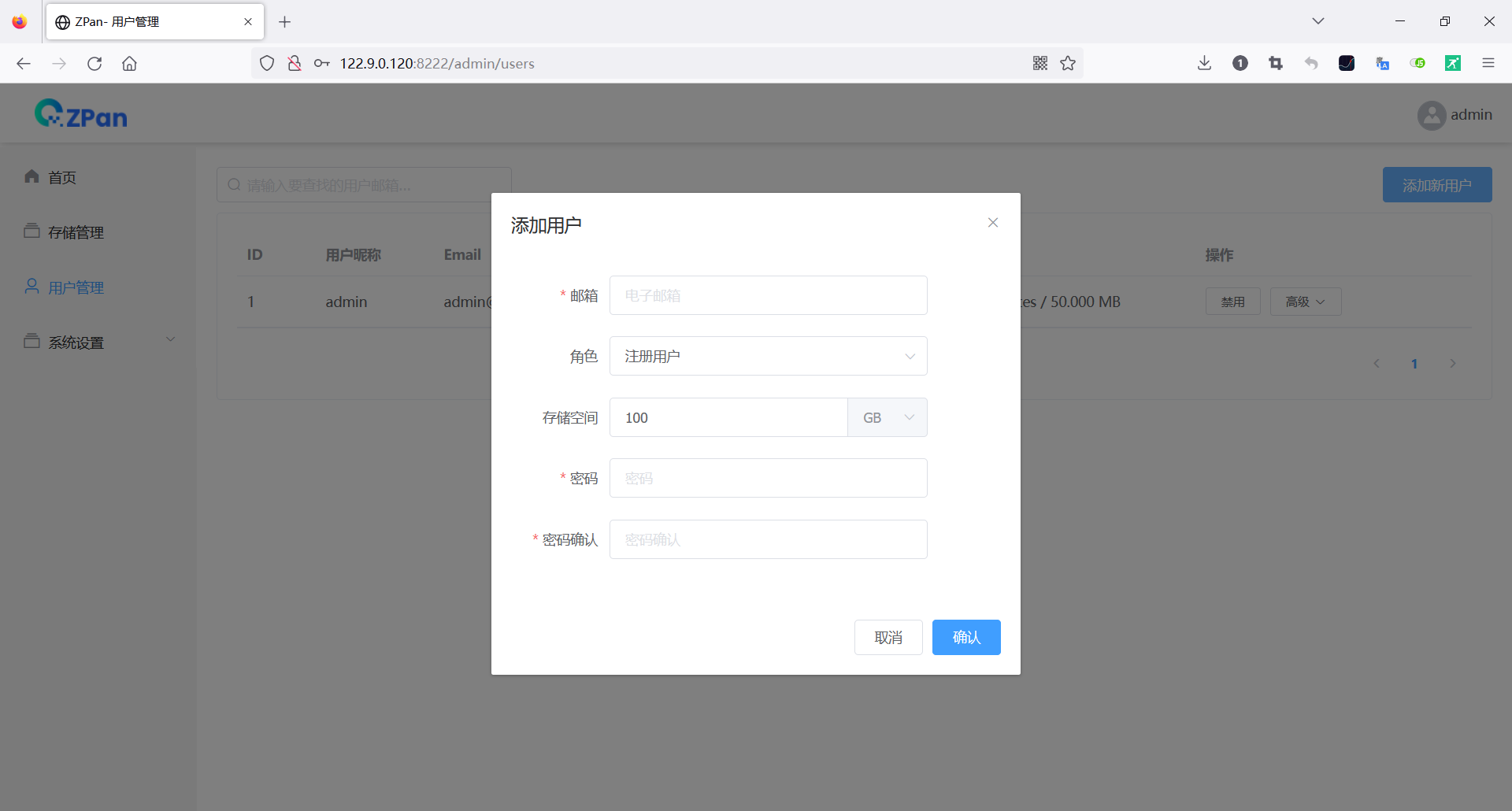Viewport: 1512px width, 811px height.
Task: Click the green arrow extension icon
Action: coord(1453,63)
